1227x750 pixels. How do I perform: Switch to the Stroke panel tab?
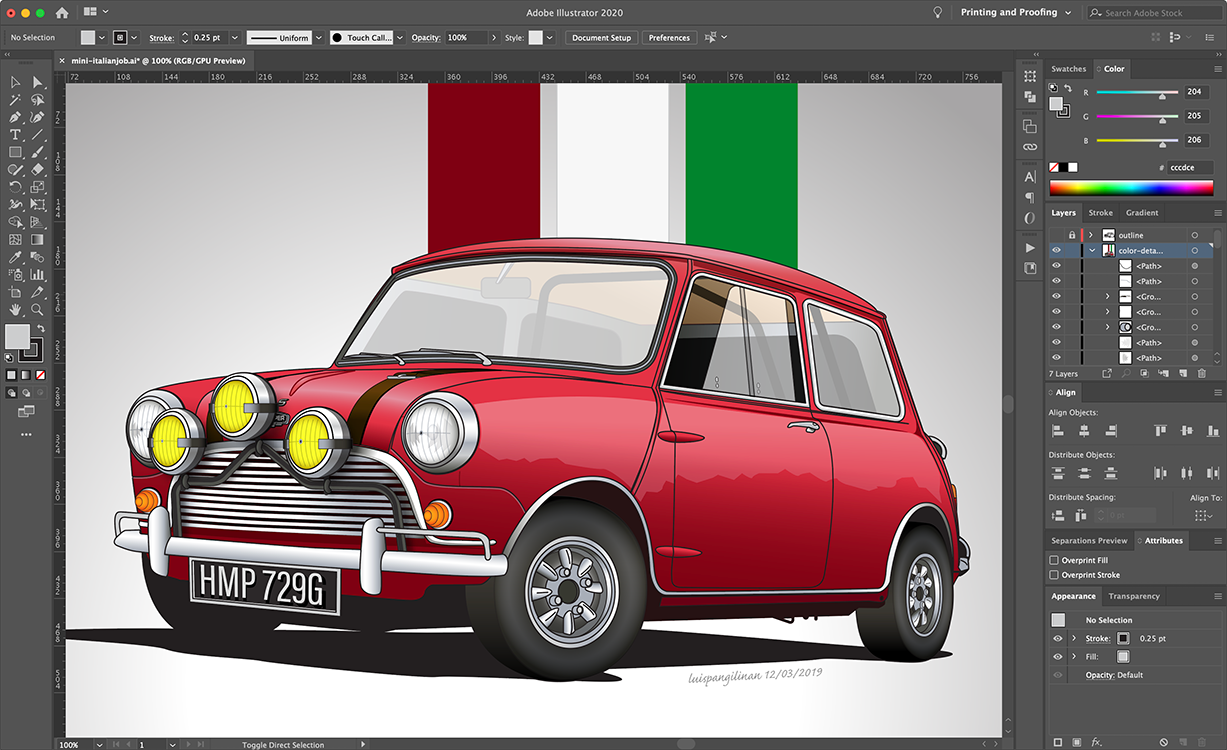(x=1100, y=212)
